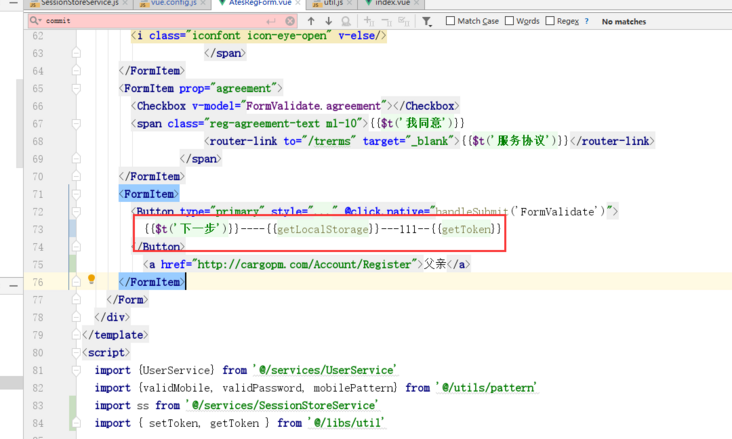This screenshot has width=732, height=439.
Task: Click '@/services/SessionStoreService' import path
Action: (282, 405)
